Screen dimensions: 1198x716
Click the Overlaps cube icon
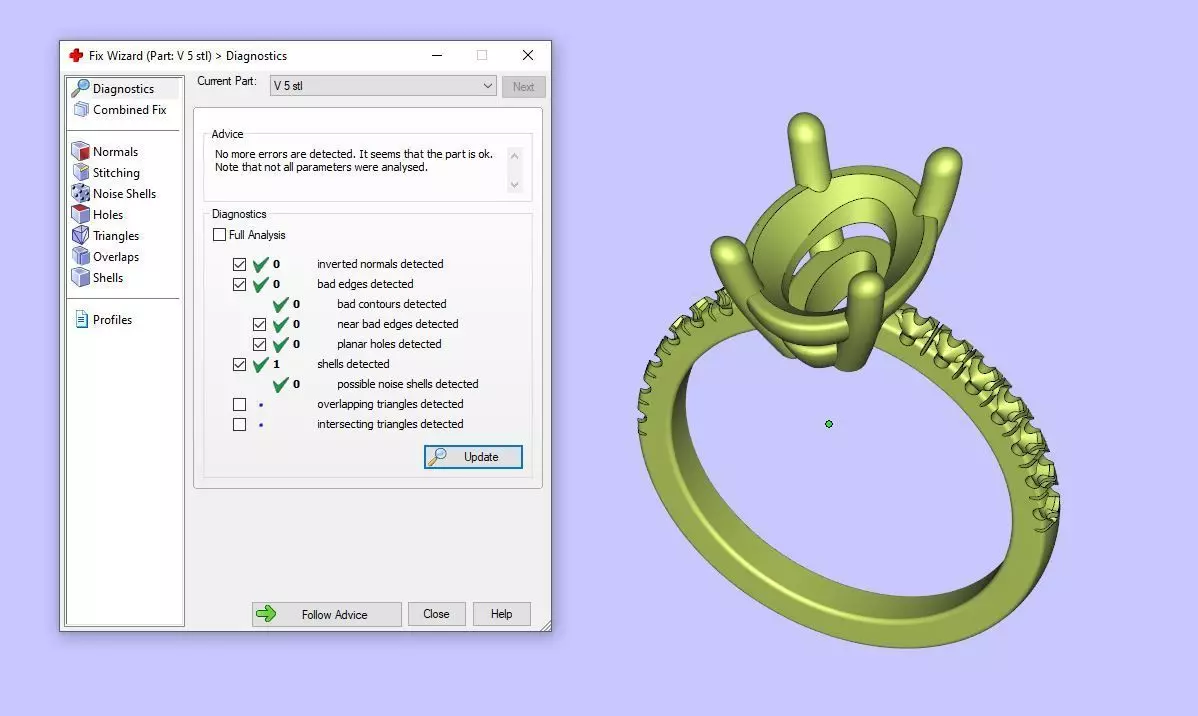[x=80, y=257]
